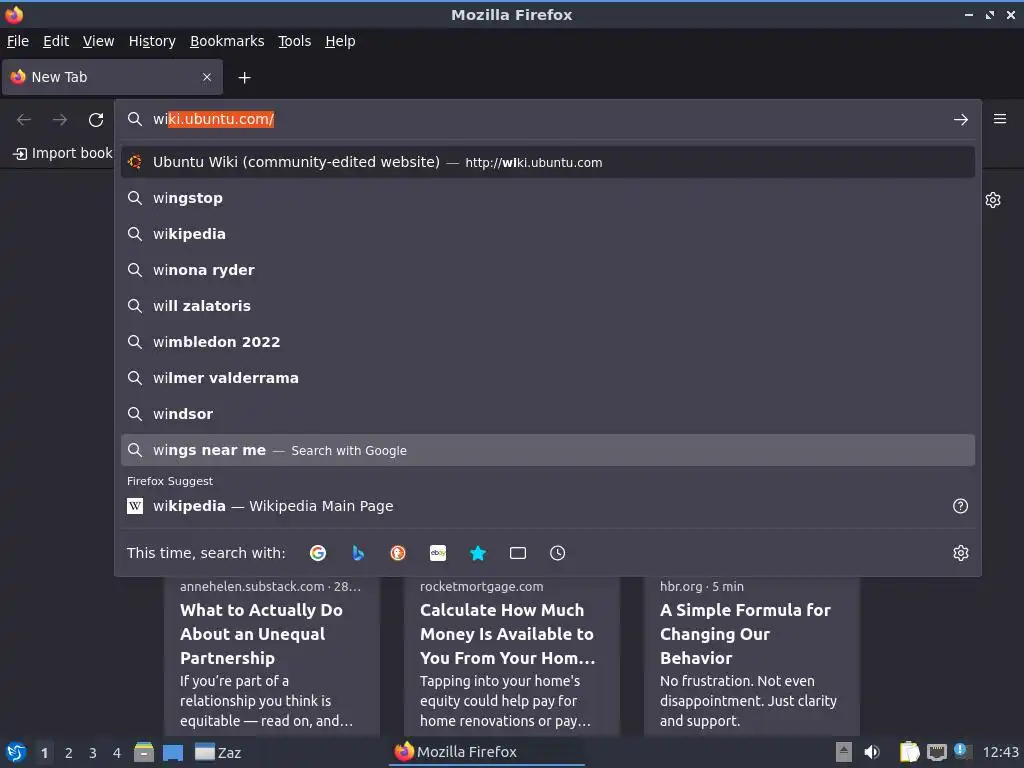Open A Simple Formula article card

coord(752,656)
